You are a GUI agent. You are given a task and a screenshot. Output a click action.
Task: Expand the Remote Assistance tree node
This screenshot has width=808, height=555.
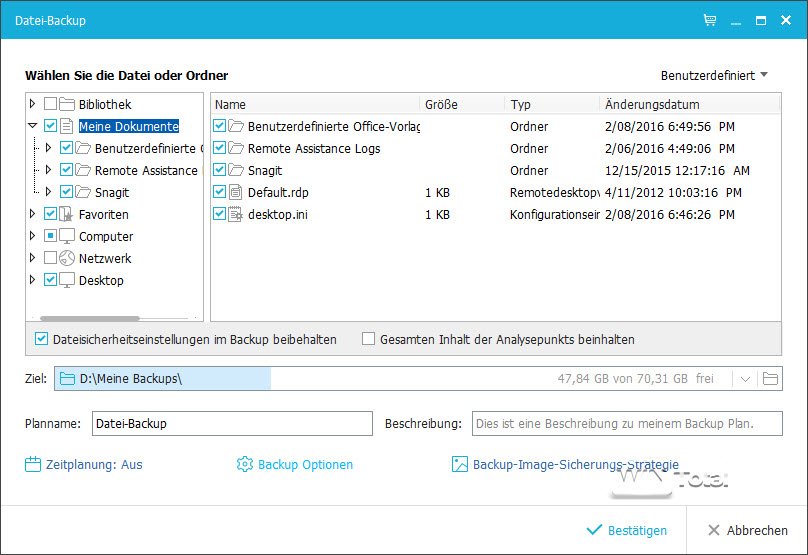(x=48, y=170)
